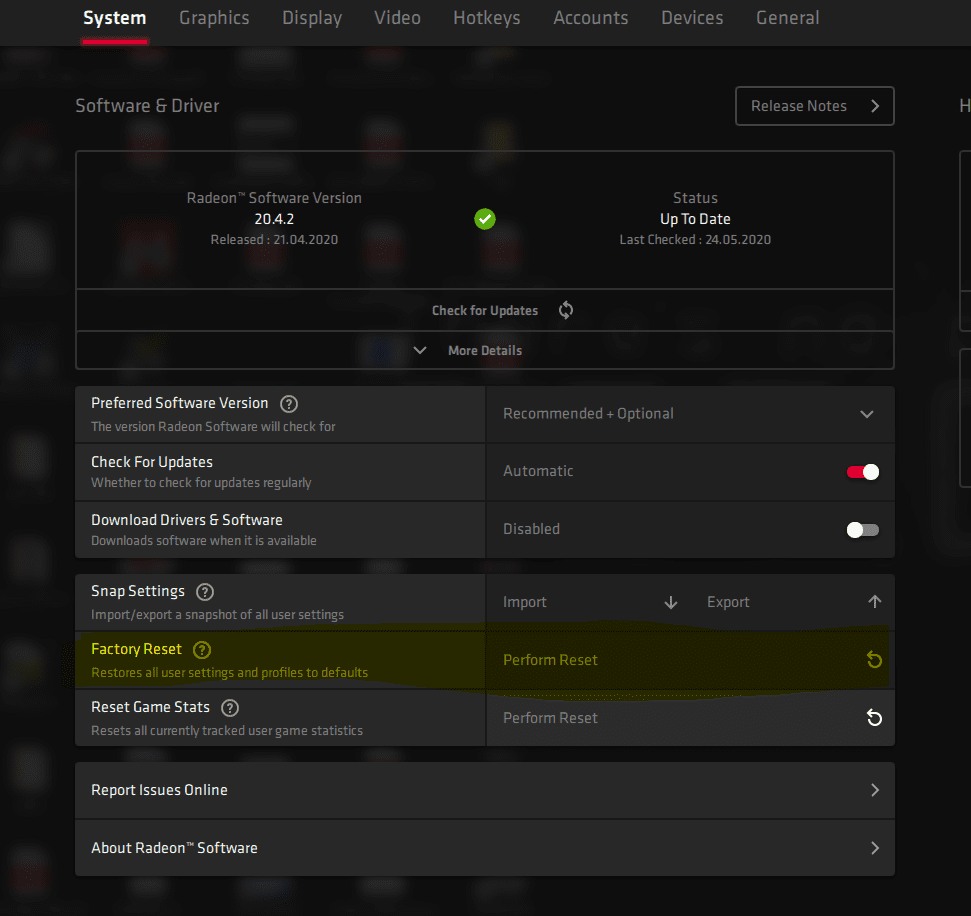
Task: Open the General tab
Action: pos(788,19)
